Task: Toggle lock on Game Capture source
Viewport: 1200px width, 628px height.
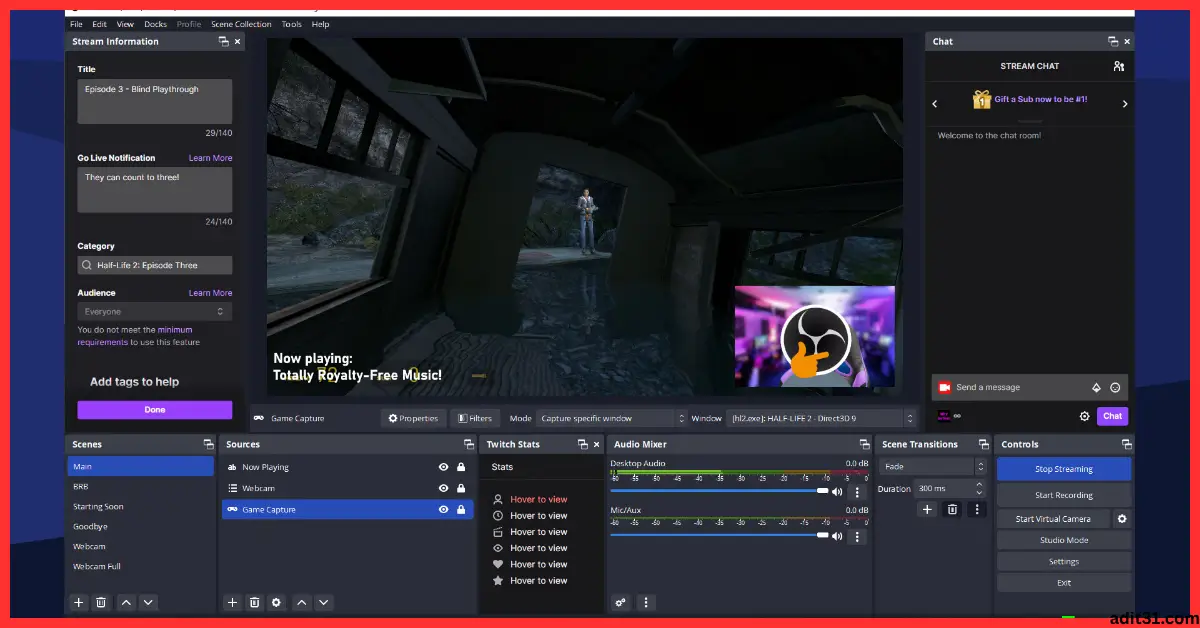Action: click(461, 509)
